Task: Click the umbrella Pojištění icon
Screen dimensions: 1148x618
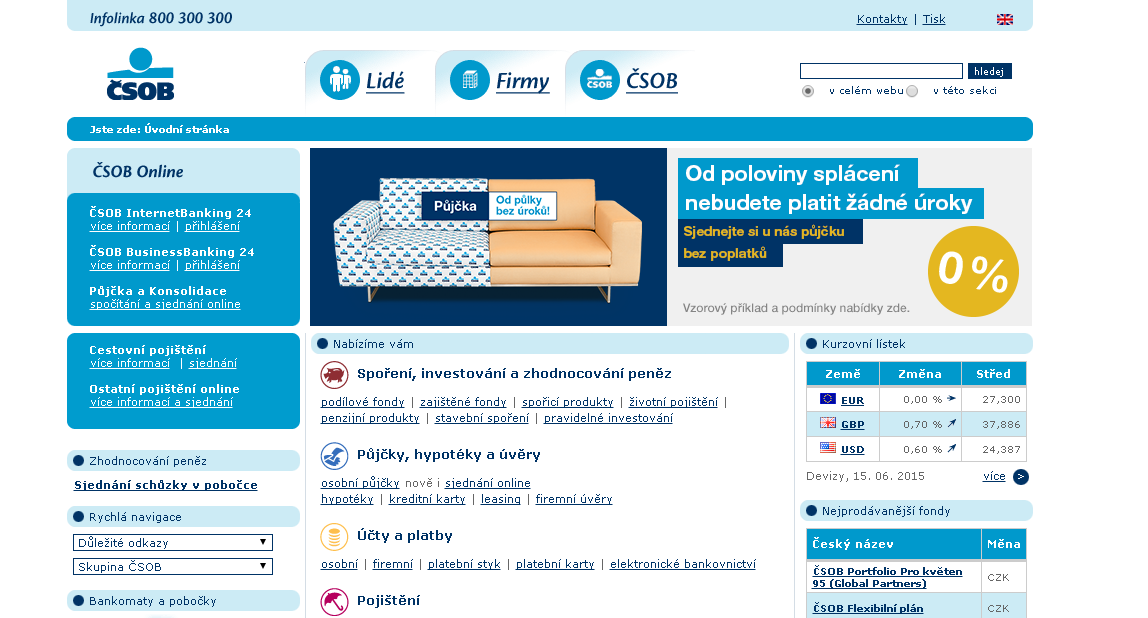Action: pyautogui.click(x=335, y=602)
